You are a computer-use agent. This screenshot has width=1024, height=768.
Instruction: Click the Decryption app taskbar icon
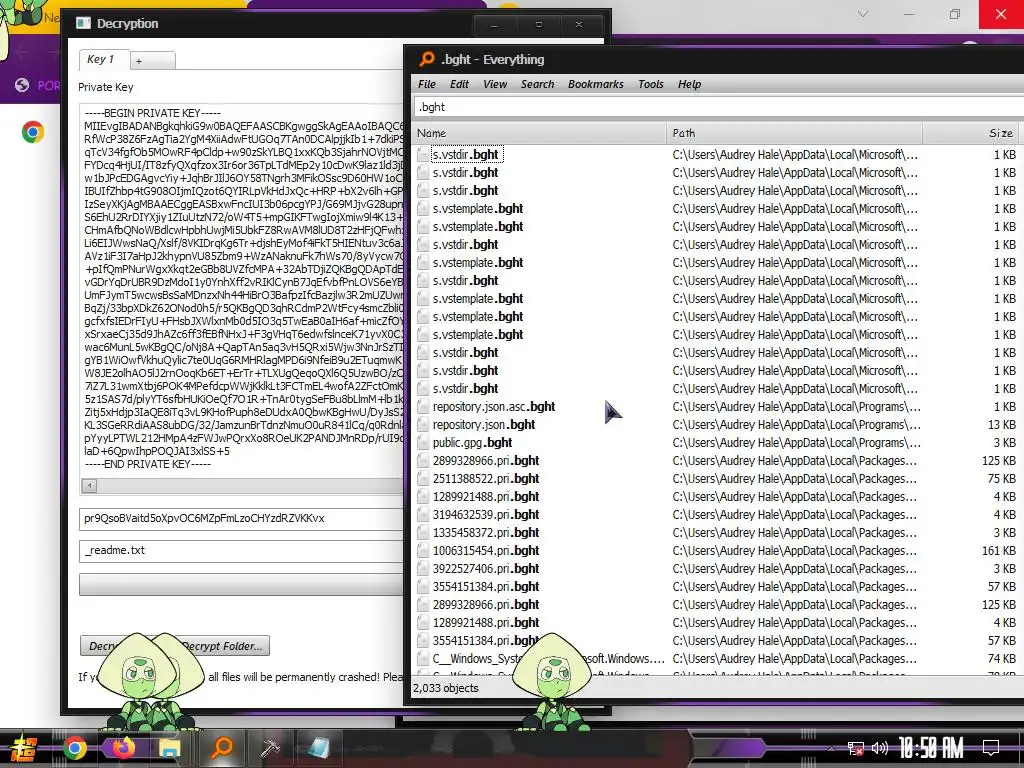319,748
